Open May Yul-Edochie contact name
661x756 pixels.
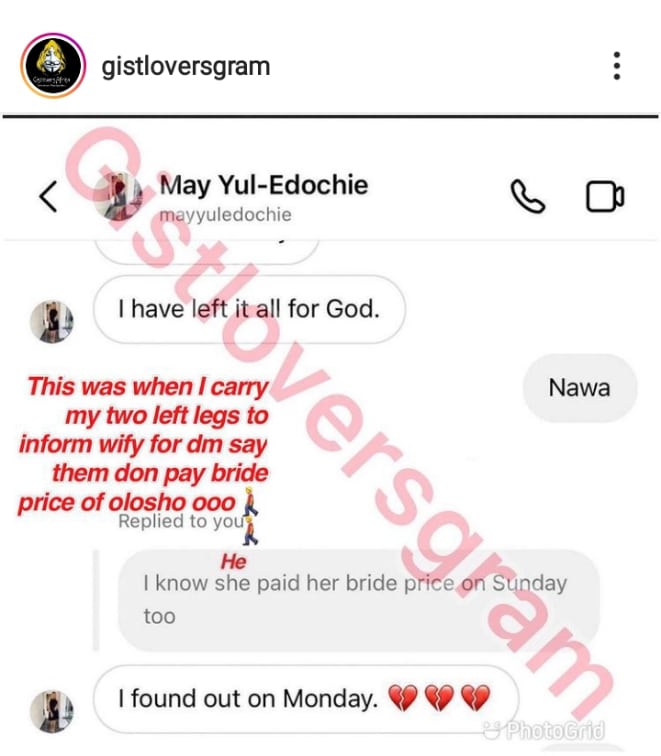[x=264, y=185]
